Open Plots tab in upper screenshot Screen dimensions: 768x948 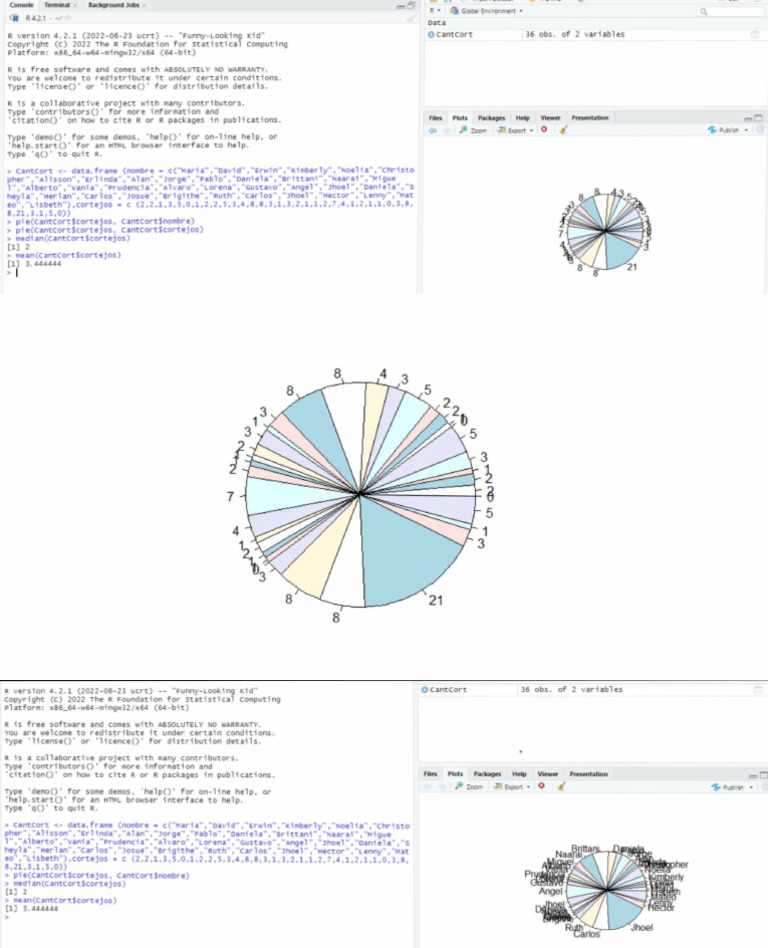460,118
